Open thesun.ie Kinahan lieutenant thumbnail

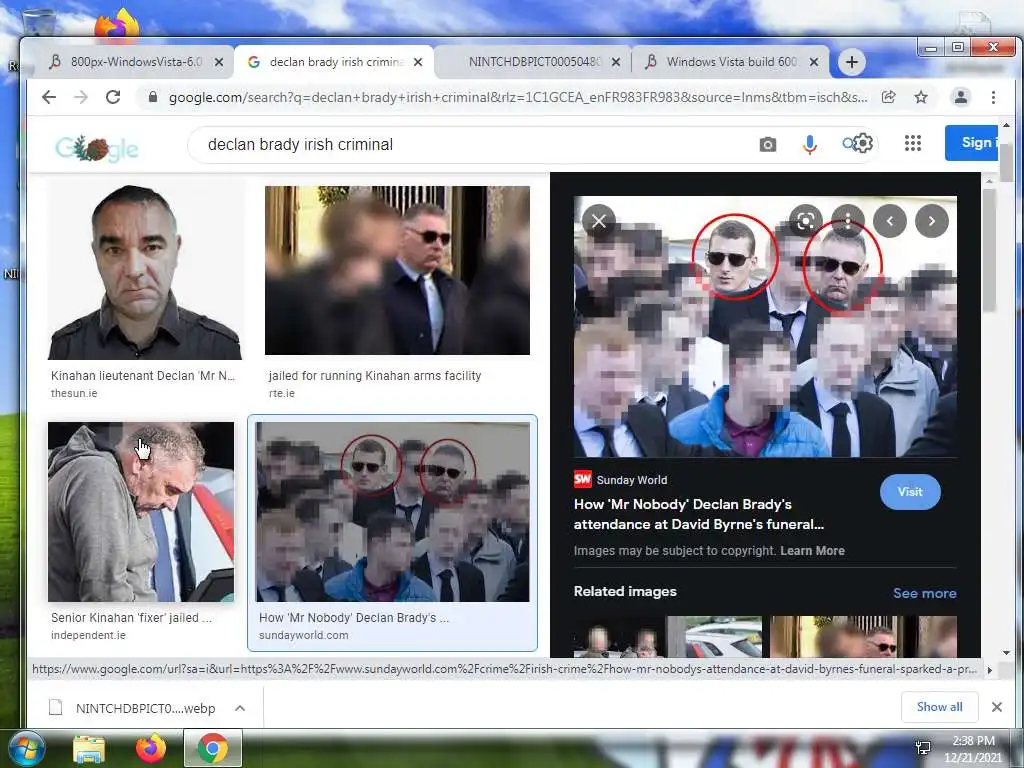(145, 272)
